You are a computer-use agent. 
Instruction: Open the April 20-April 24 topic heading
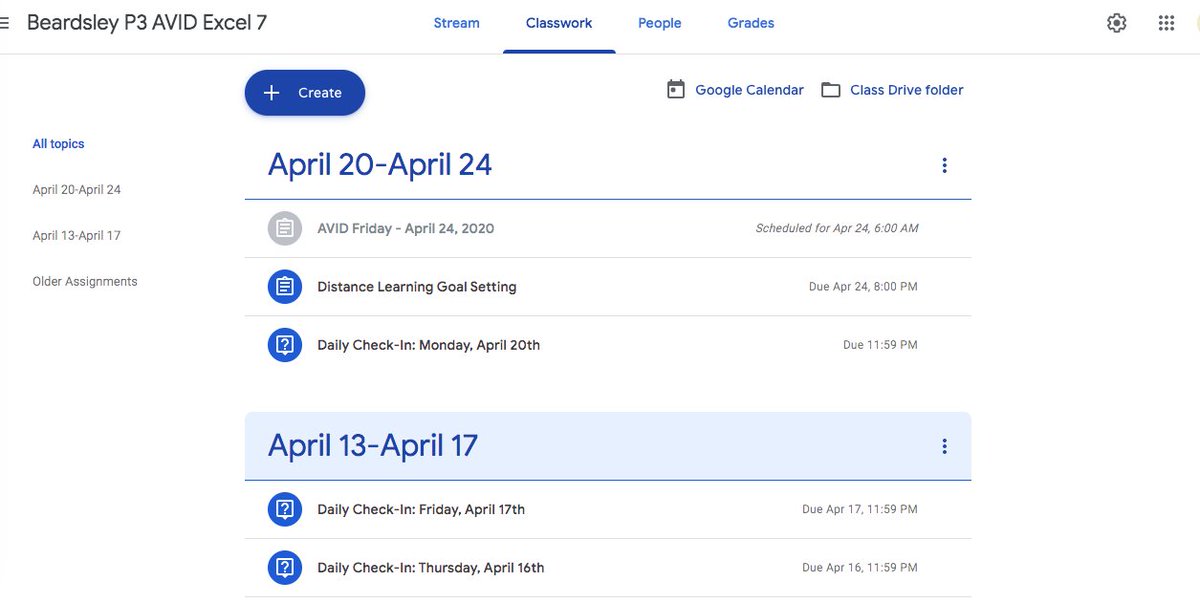[380, 164]
